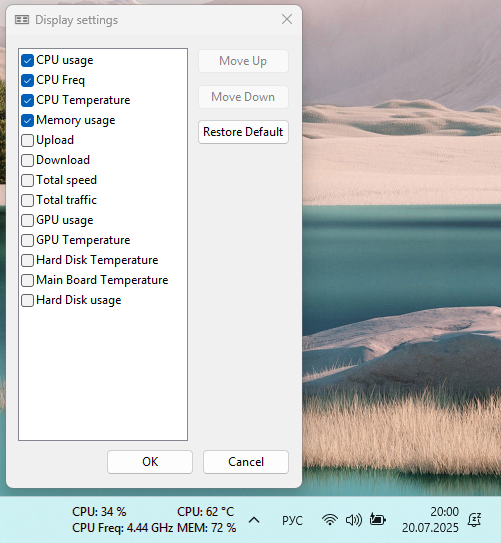
Task: Open the notification bell with snooze icon
Action: pyautogui.click(x=474, y=520)
